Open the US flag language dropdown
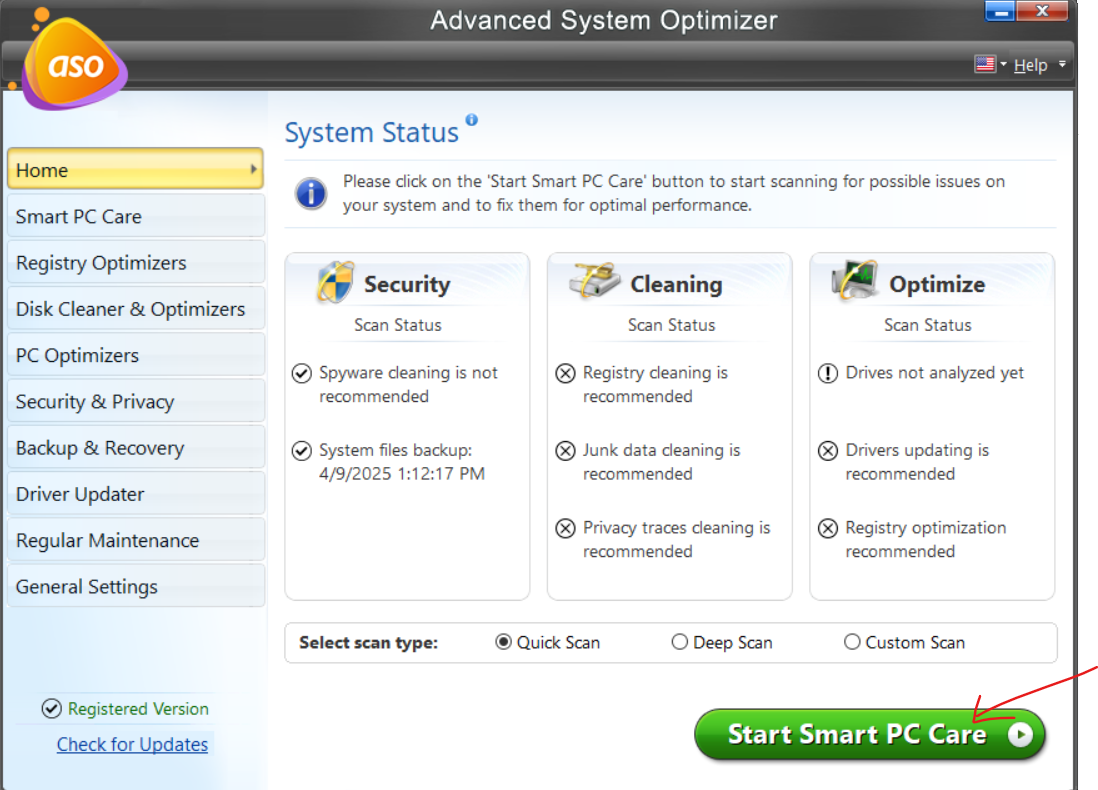 tap(990, 65)
